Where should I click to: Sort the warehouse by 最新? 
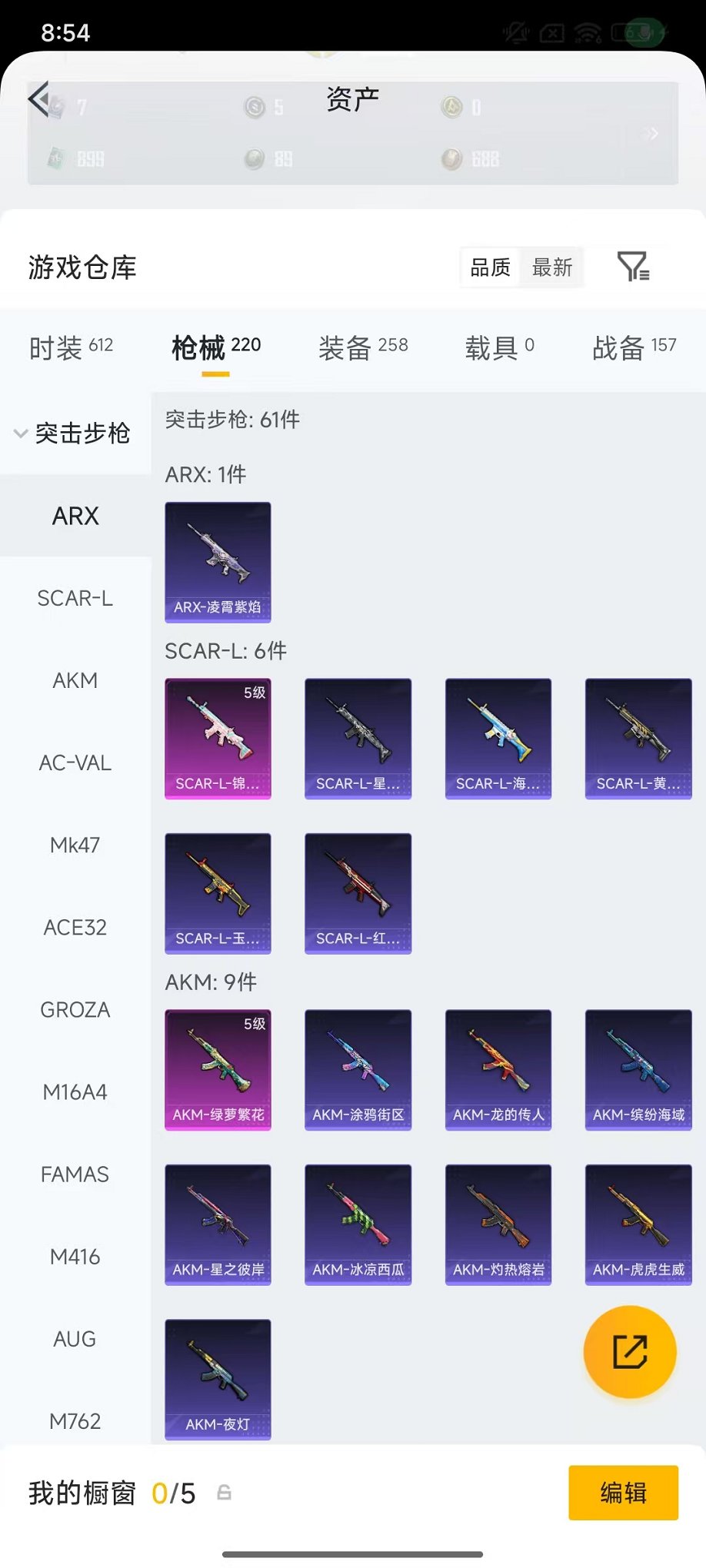click(552, 267)
